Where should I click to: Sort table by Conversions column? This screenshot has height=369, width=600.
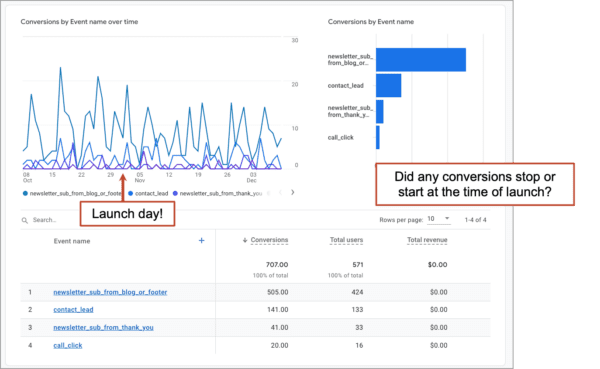pos(269,240)
